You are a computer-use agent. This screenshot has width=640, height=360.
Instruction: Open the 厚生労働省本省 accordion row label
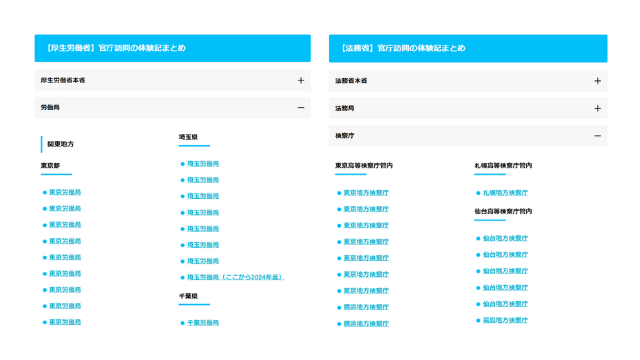[x=63, y=80]
